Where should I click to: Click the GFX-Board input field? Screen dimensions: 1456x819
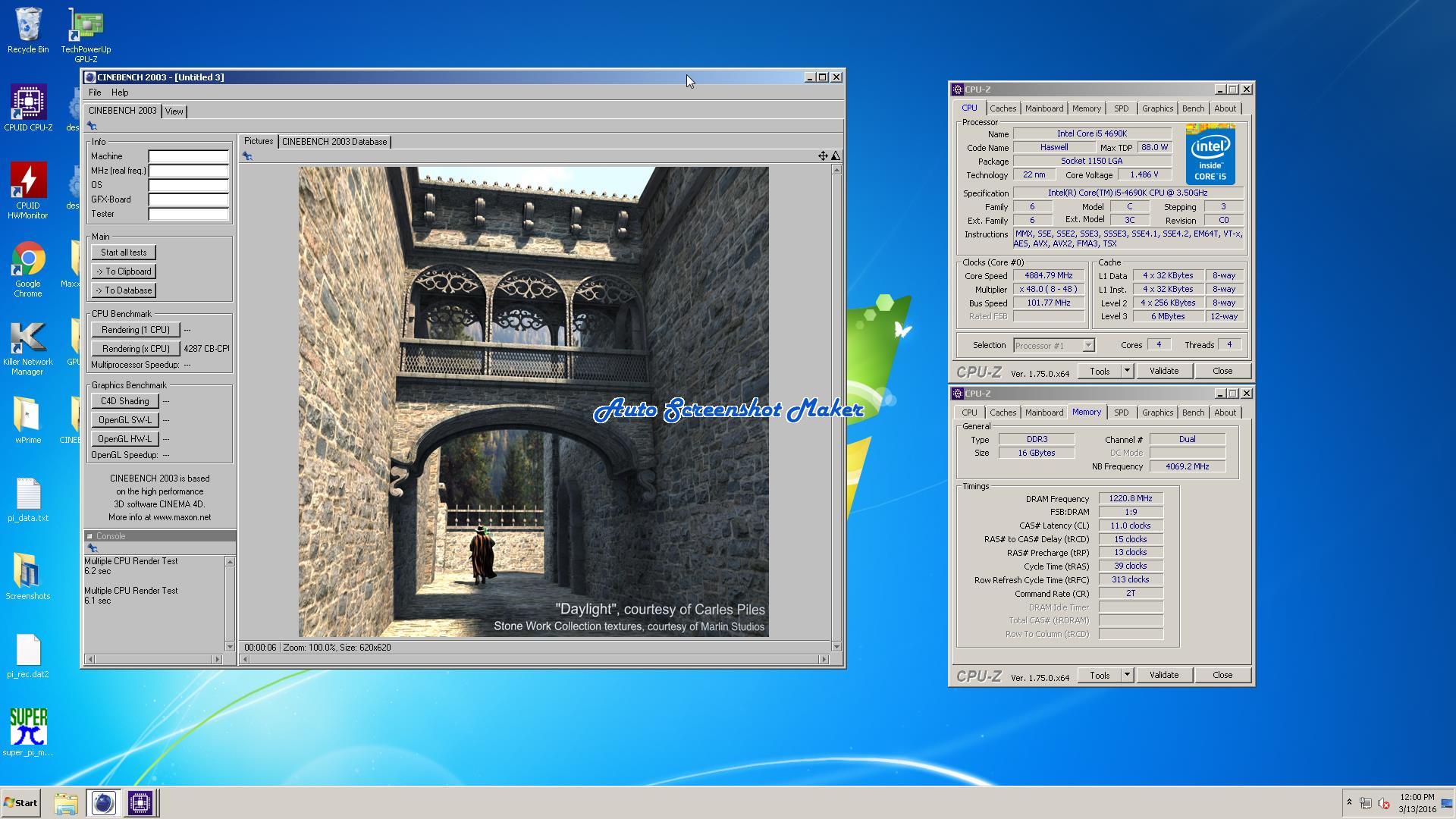tap(188, 199)
